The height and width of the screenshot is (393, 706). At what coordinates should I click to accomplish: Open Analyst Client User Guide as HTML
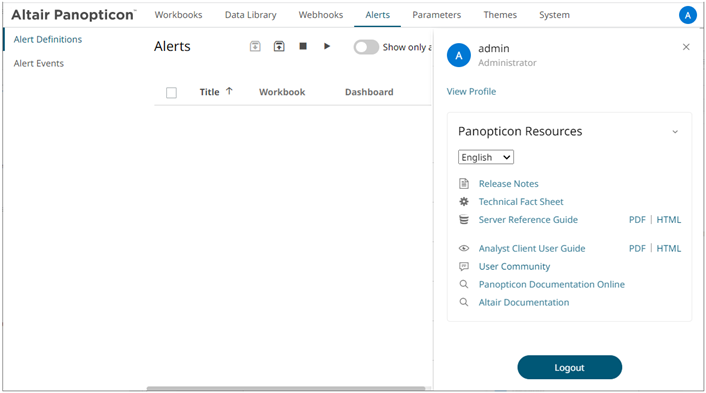[x=669, y=248]
